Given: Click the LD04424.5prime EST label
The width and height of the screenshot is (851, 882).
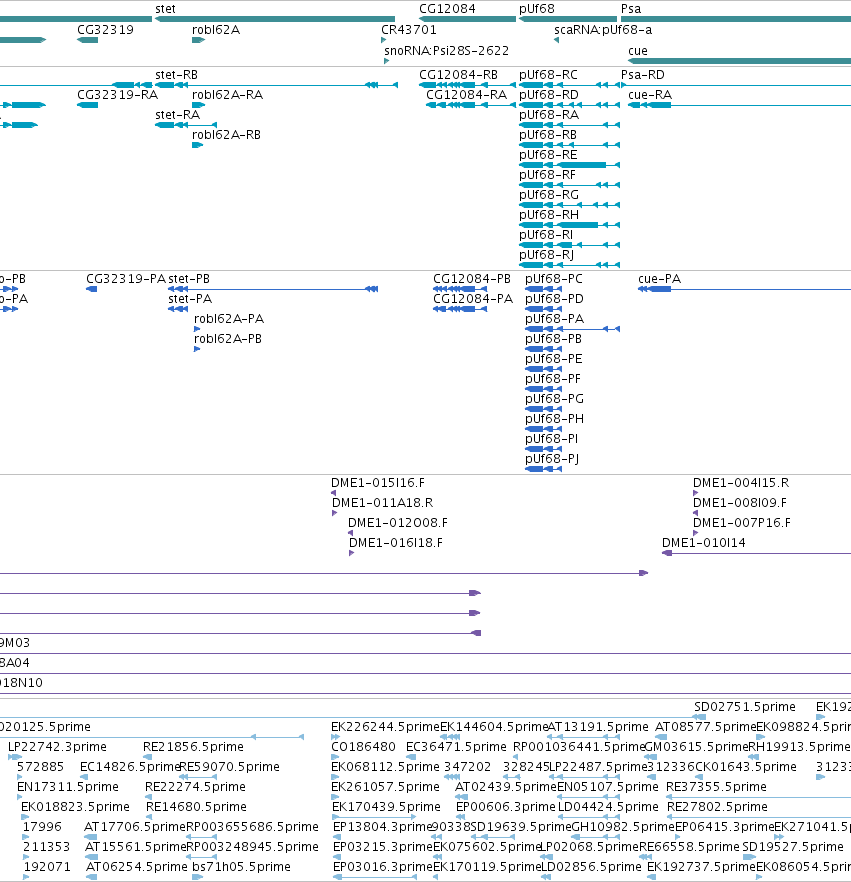Looking at the screenshot, I should pos(608,807).
